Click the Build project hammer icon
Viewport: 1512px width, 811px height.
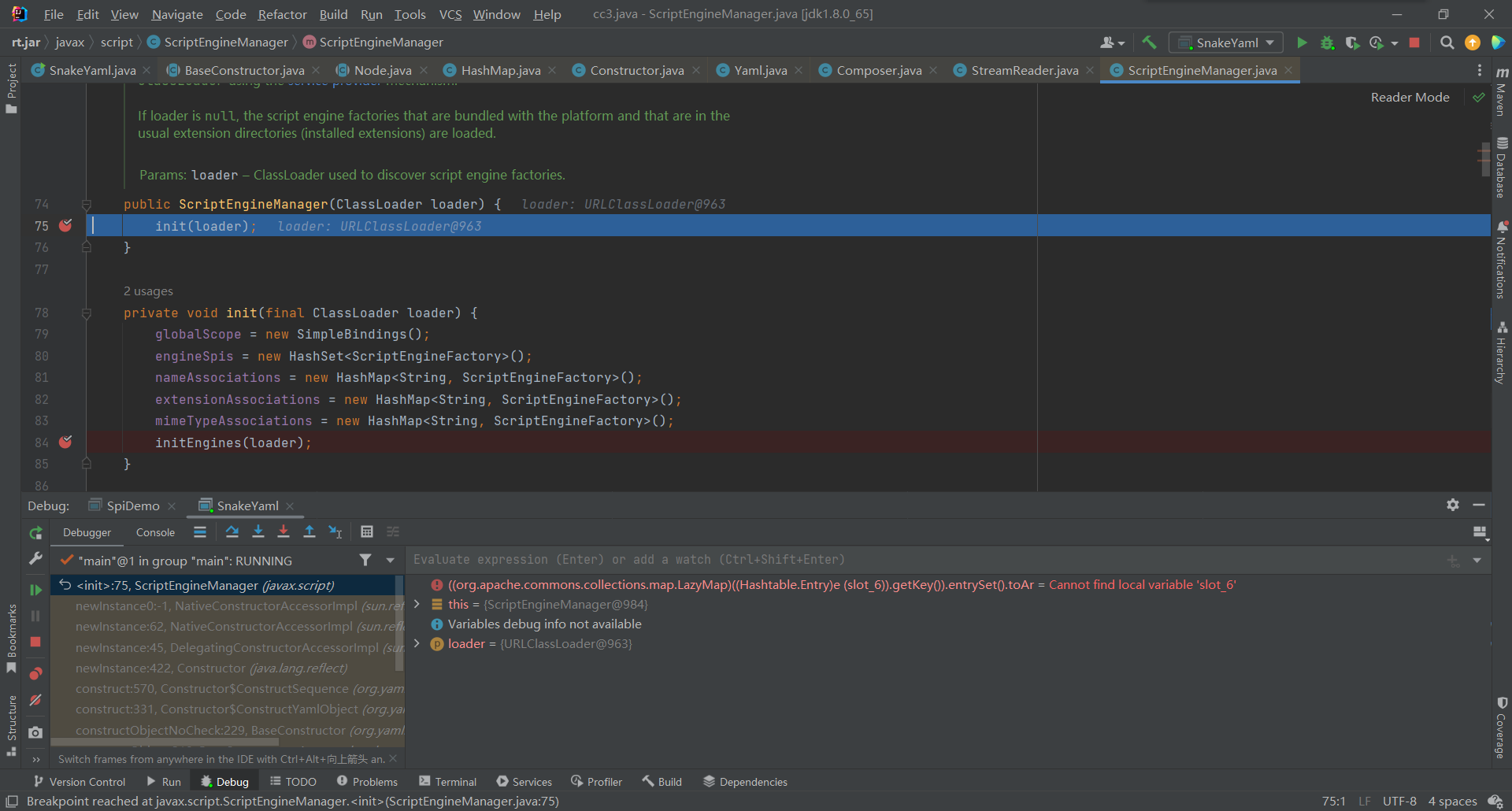[x=1149, y=43]
